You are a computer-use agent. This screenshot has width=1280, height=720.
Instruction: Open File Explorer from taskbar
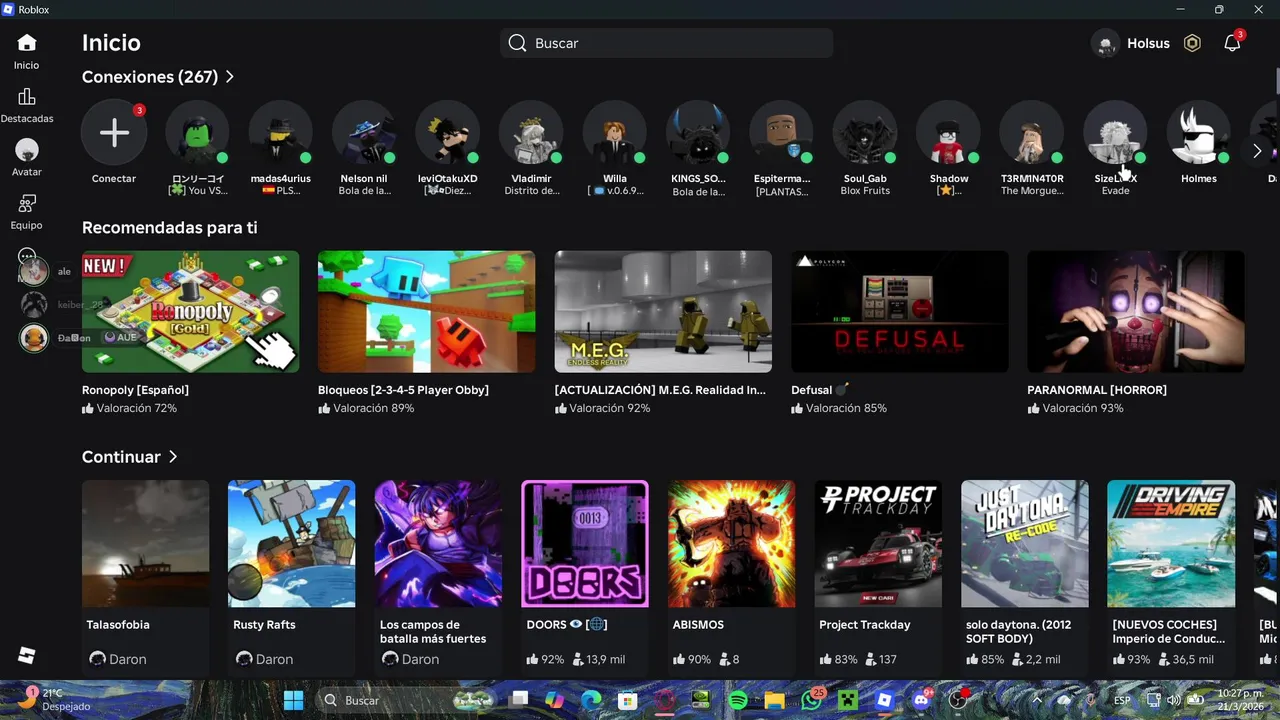[x=775, y=700]
